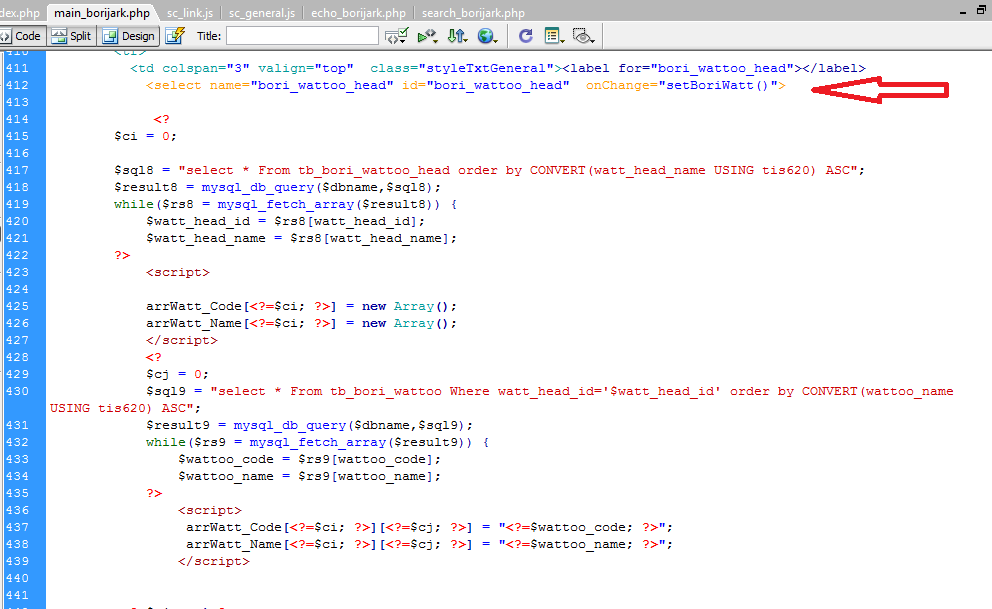
Task: Click the '?>' closing tag on line 422
Action: tap(122, 255)
